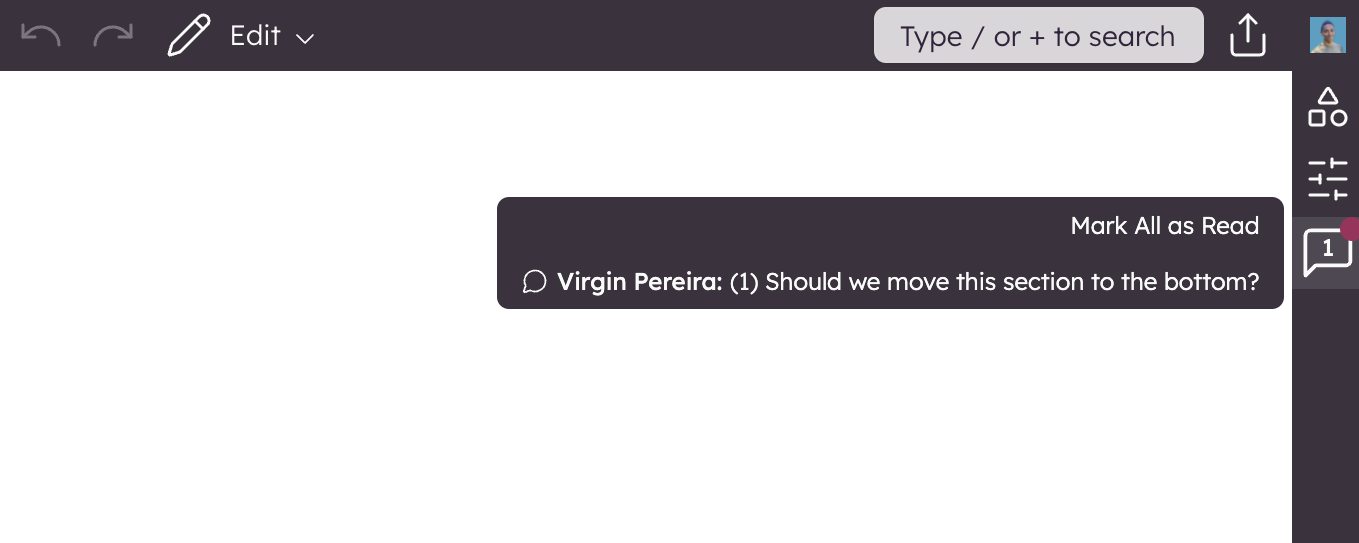Click the speech bubble icon beside Virgin Pereira
Screen dimensions: 1359x543
point(535,282)
